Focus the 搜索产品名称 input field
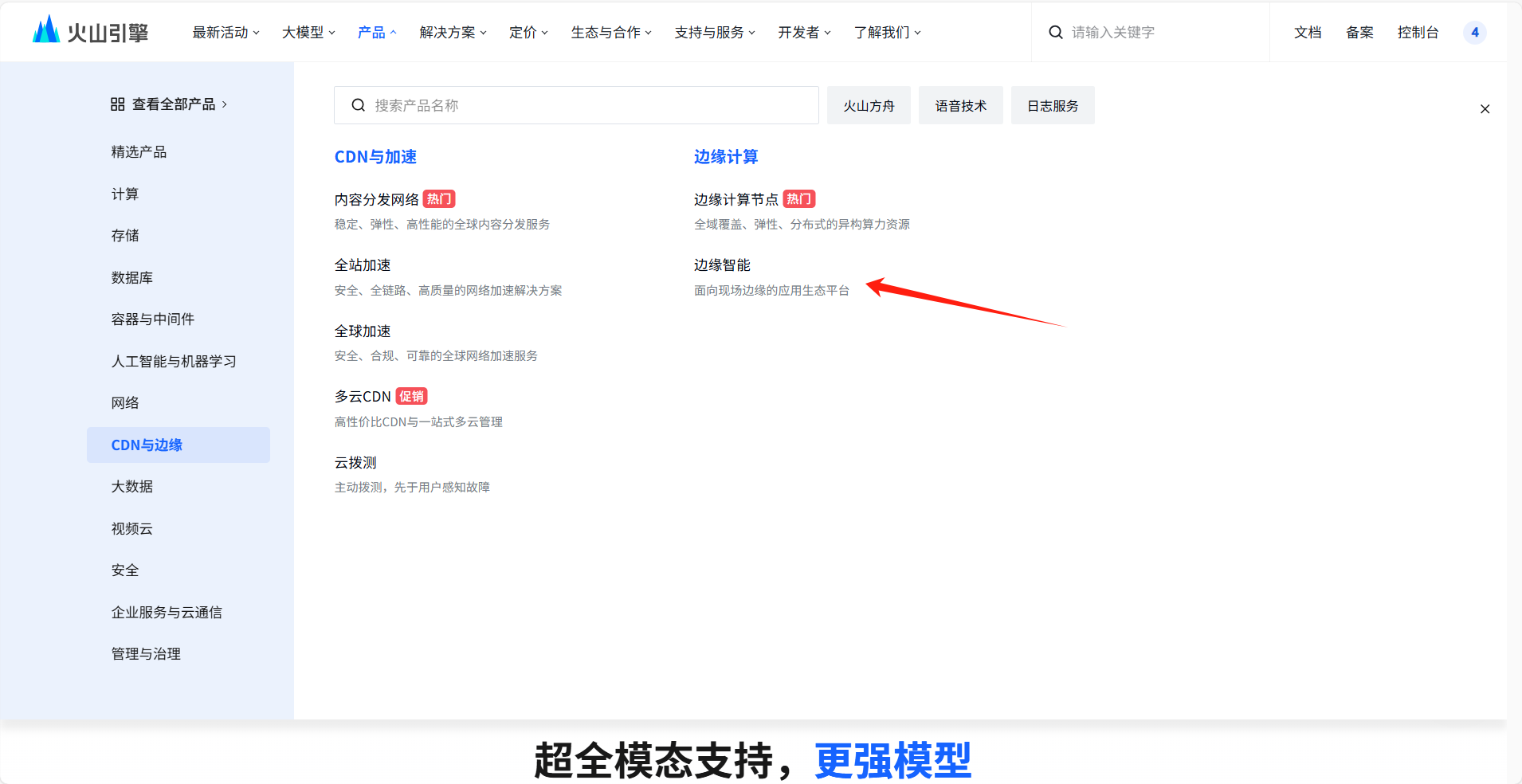Image resolution: width=1522 pixels, height=784 pixels. tap(576, 105)
